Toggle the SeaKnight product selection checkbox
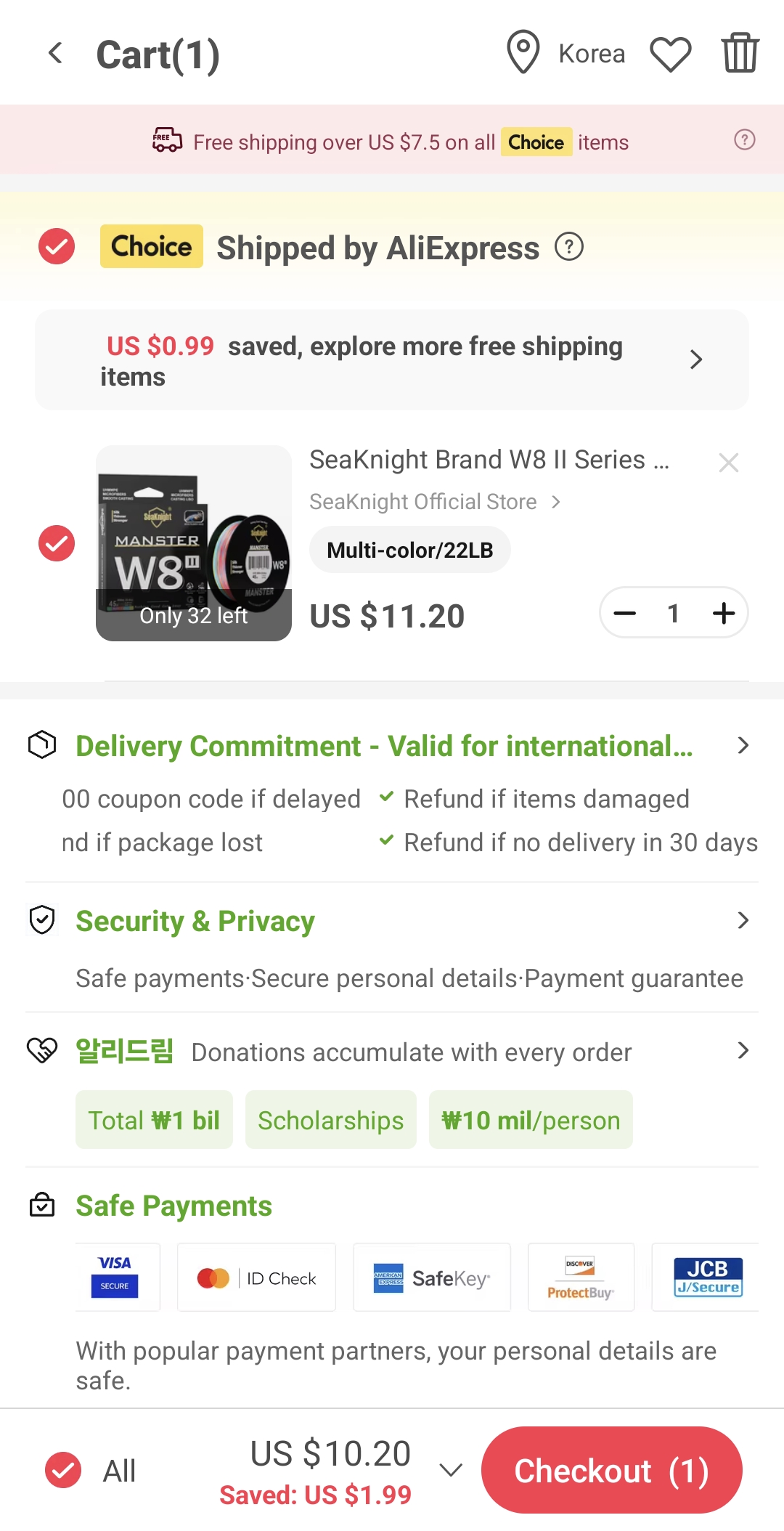The image size is (784, 1531). click(57, 543)
